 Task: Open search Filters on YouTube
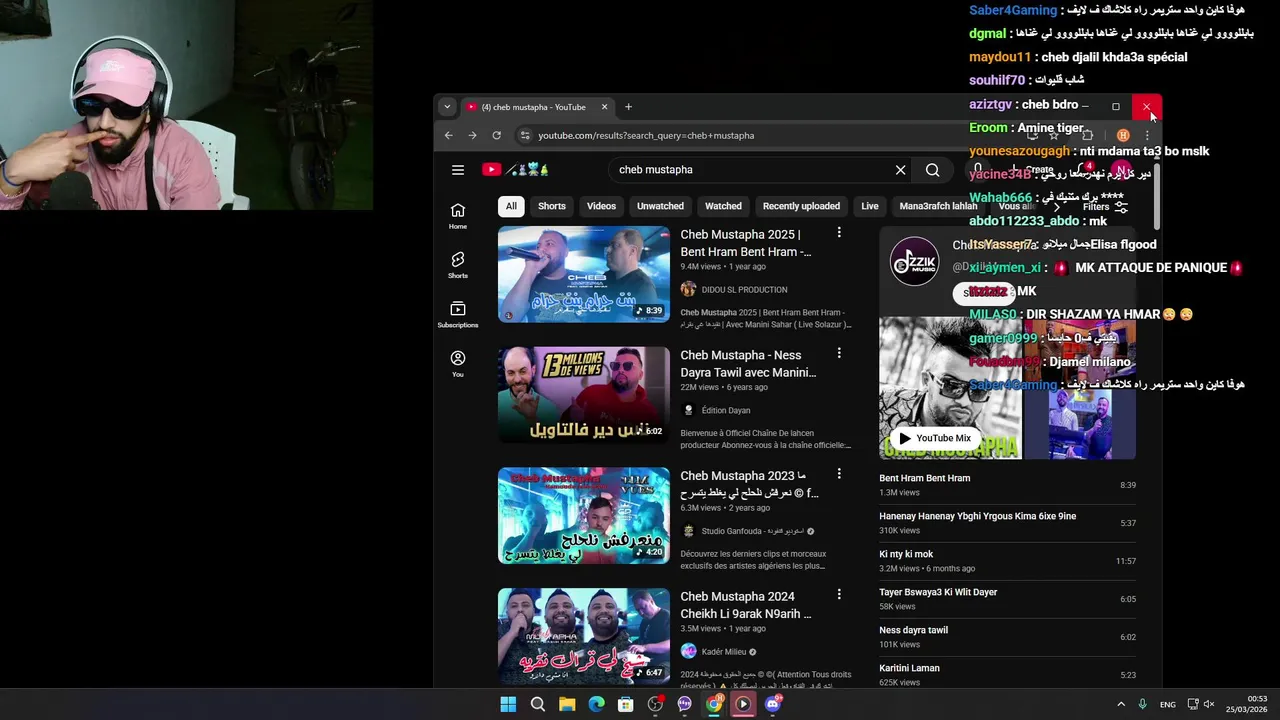coord(1105,207)
